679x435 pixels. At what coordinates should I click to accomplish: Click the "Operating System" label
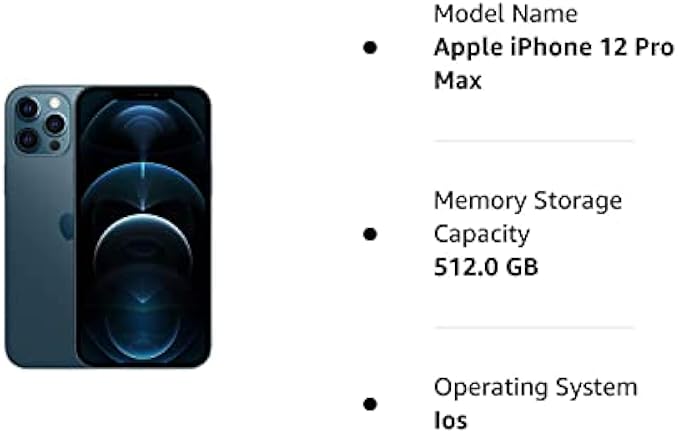535,387
